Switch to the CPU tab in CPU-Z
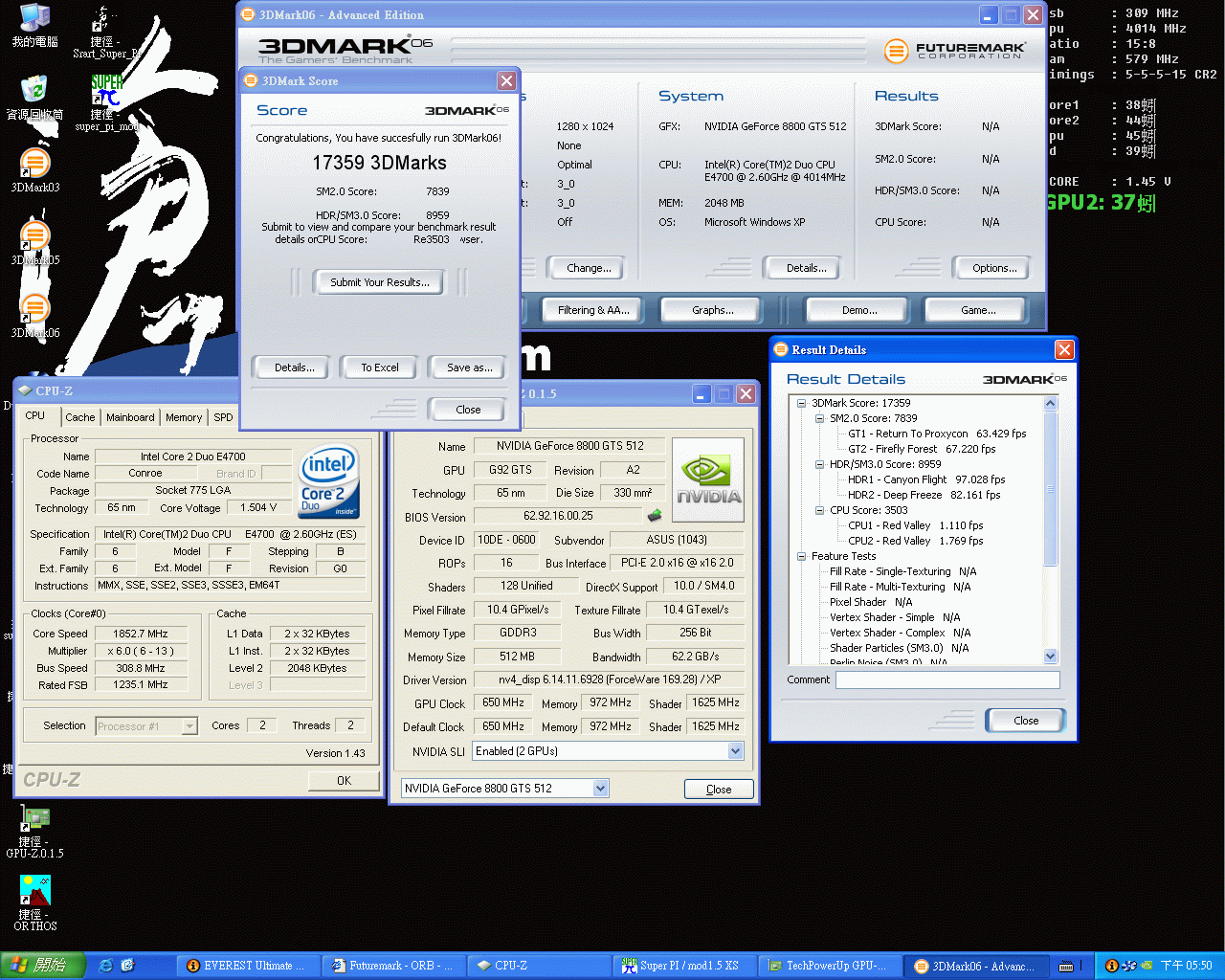This screenshot has height=980, width=1225. pyautogui.click(x=35, y=416)
